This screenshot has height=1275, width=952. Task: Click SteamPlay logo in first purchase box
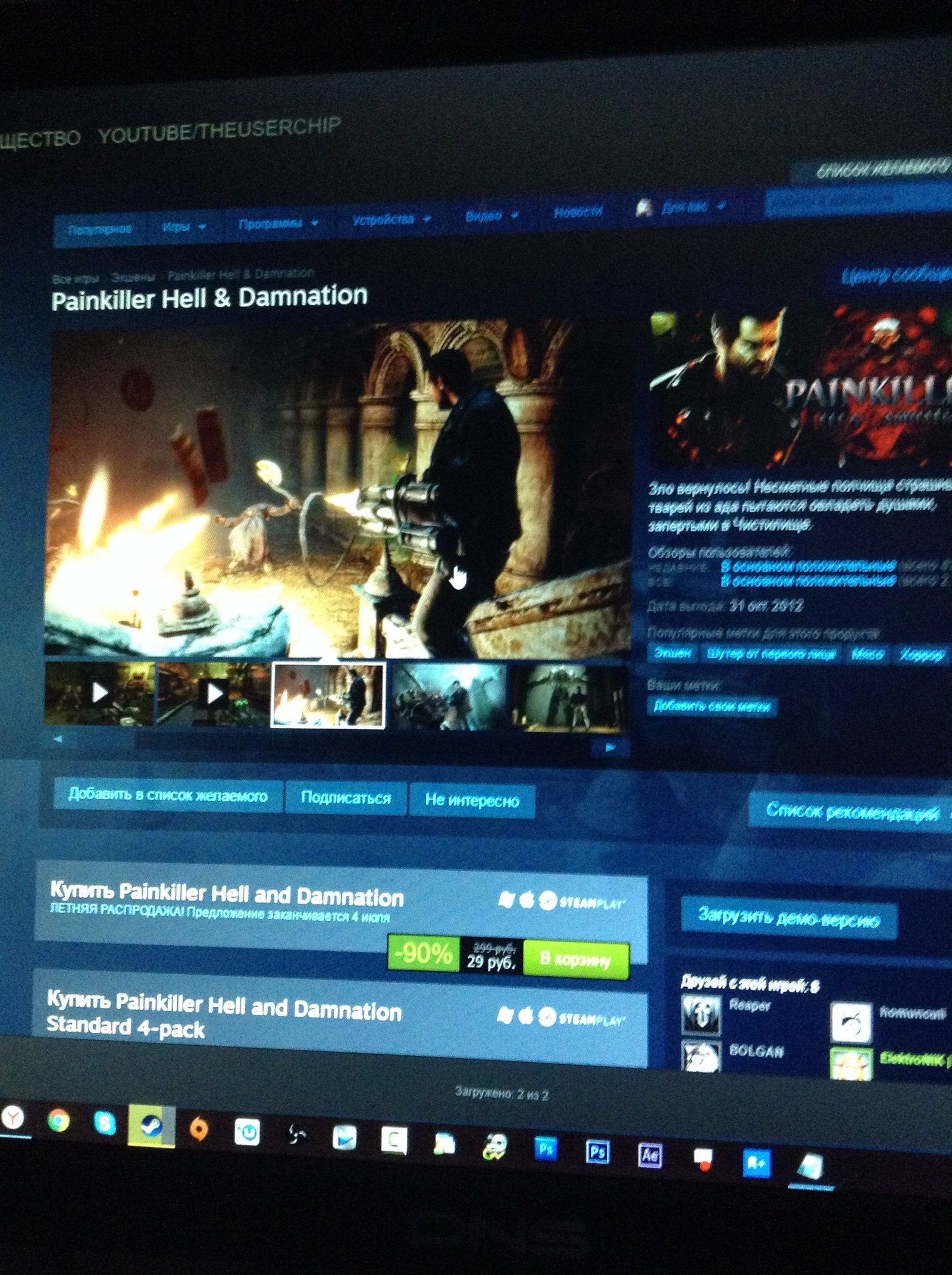pos(581,902)
